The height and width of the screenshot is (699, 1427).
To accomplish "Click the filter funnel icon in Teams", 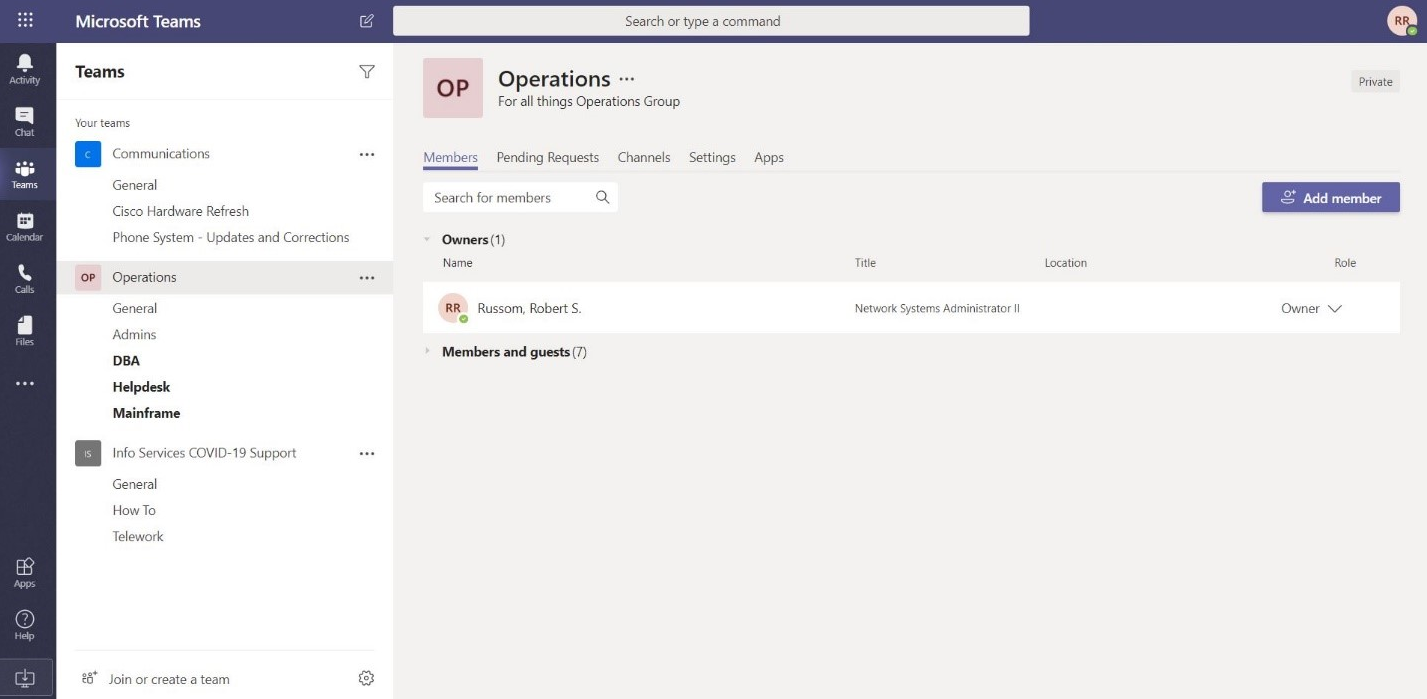I will pos(367,71).
